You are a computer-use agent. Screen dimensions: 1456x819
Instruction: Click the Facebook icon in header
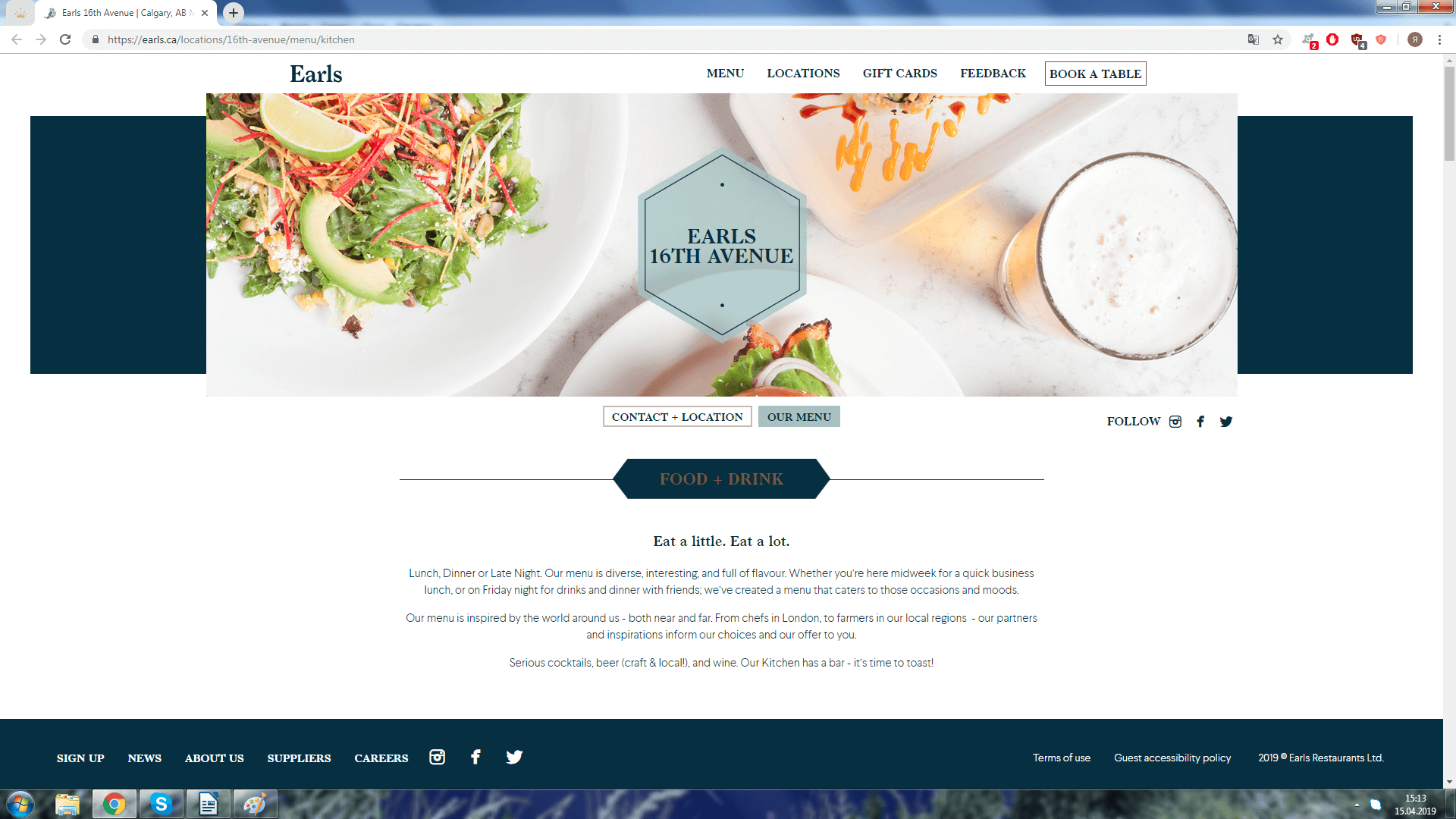point(1201,421)
